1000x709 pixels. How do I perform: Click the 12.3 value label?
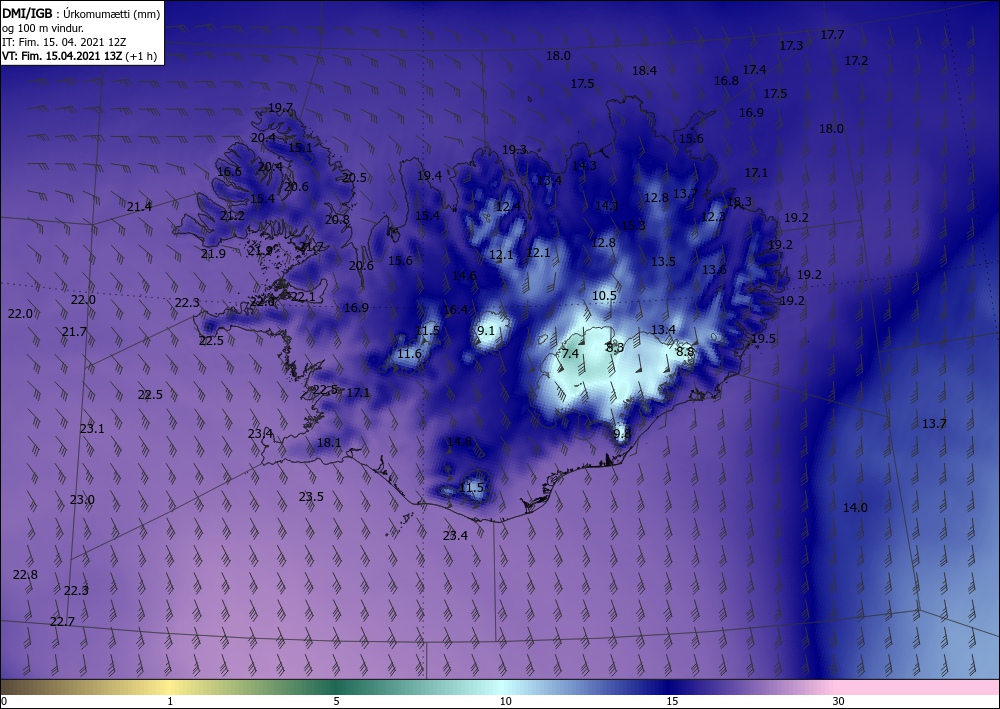pos(713,217)
